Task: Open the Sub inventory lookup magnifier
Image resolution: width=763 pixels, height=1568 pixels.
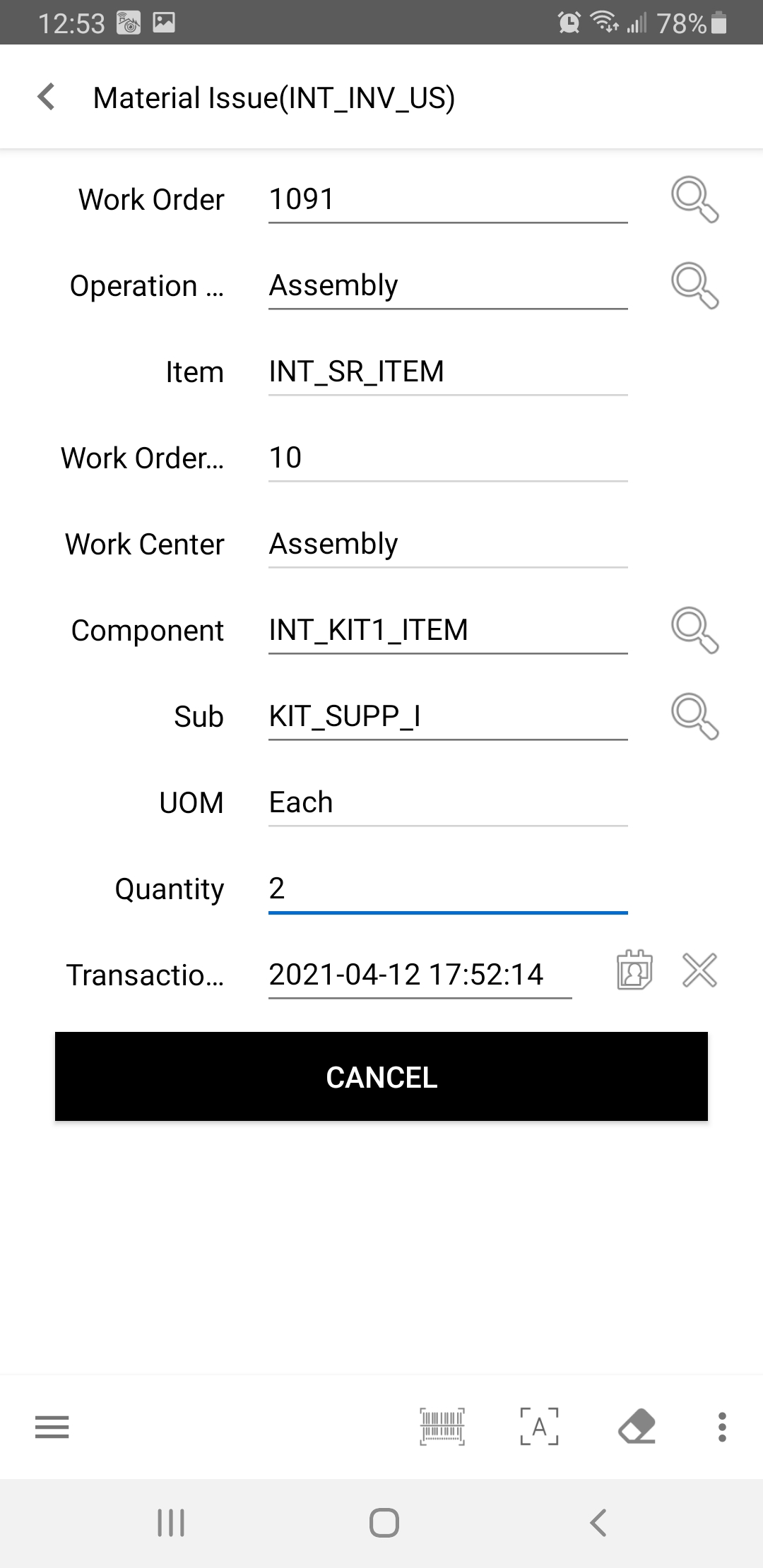Action: pyautogui.click(x=694, y=716)
